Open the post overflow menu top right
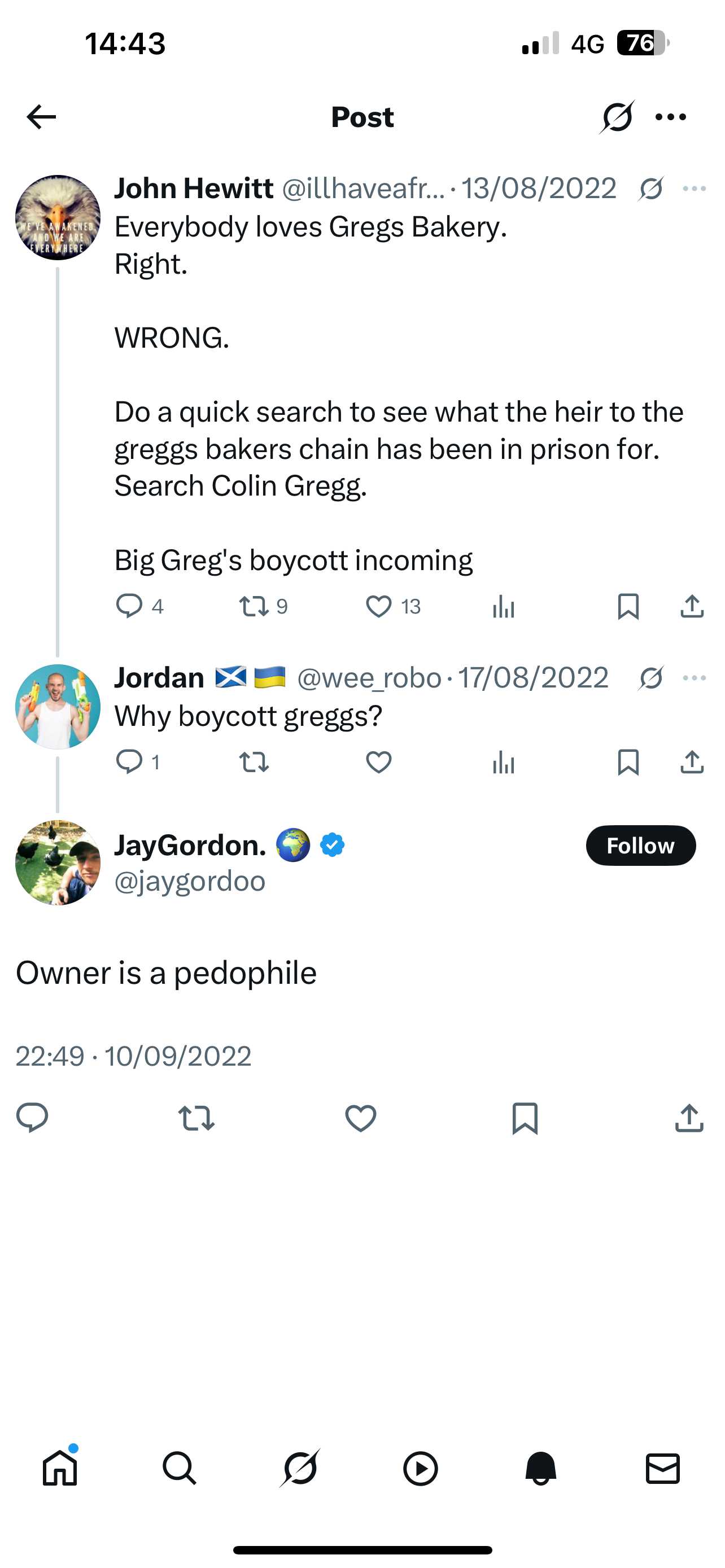Viewport: 725px width, 1568px height. pyautogui.click(x=671, y=117)
